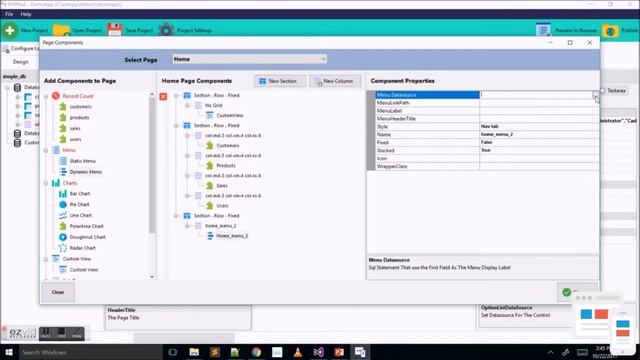Select the Users component in page tree
The image size is (640, 360).
click(222, 205)
